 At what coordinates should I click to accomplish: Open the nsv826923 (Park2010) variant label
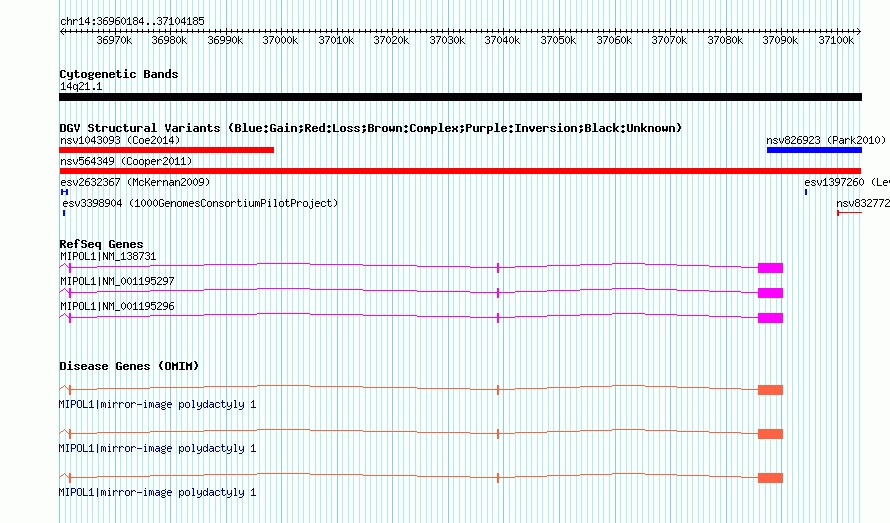[x=826, y=140]
